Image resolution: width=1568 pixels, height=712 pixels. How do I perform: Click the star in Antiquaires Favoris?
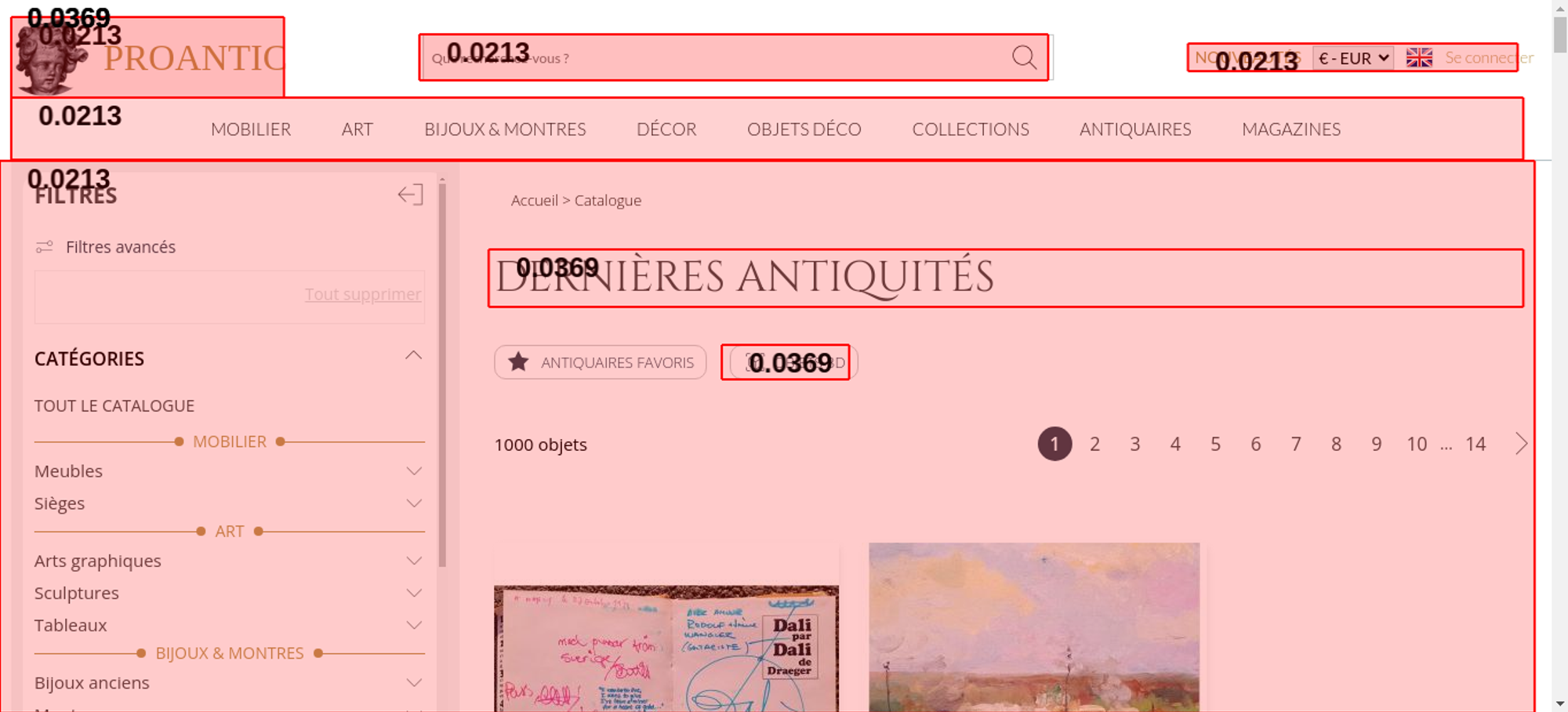(518, 362)
